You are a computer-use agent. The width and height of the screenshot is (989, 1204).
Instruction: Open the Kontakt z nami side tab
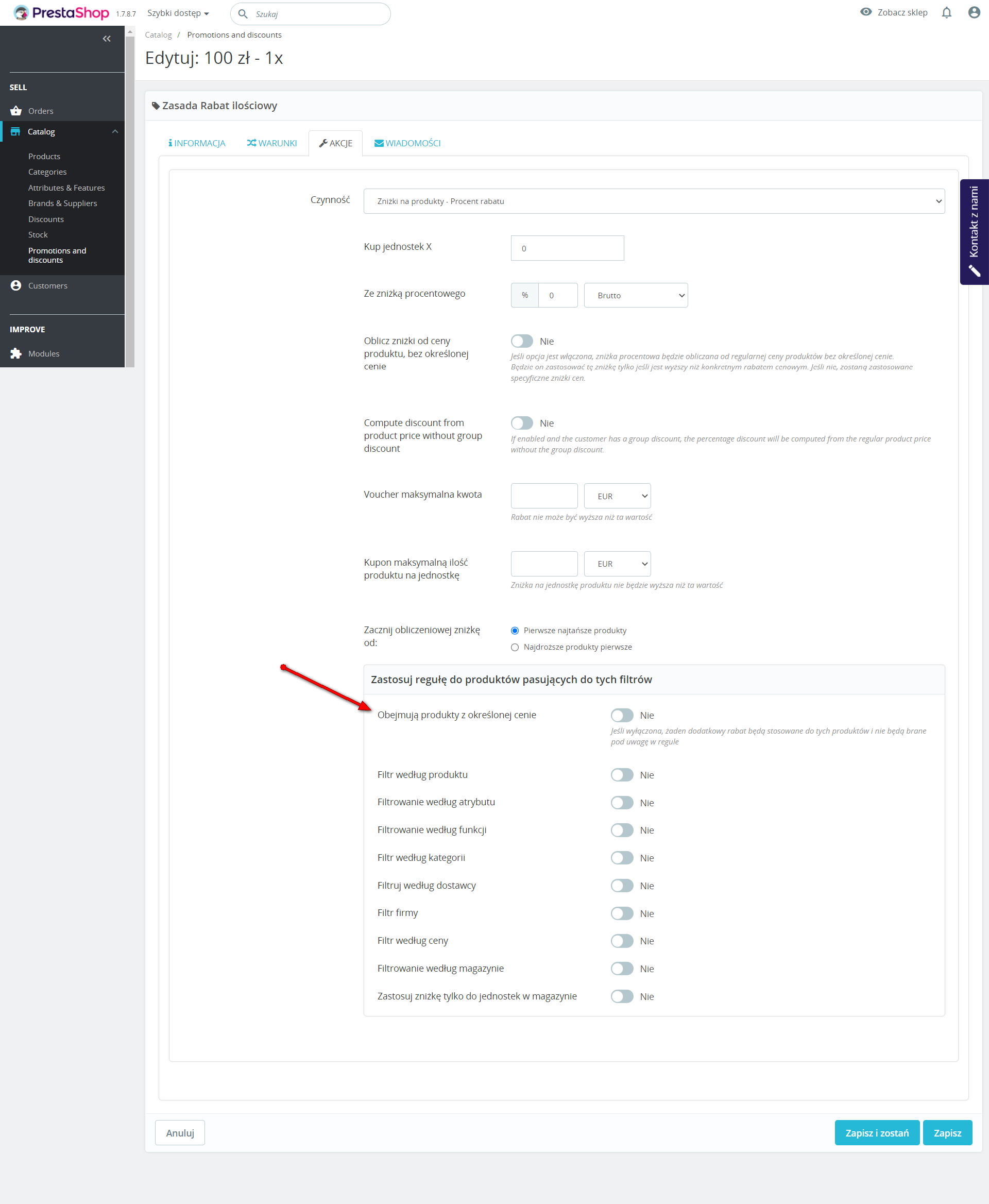click(974, 231)
